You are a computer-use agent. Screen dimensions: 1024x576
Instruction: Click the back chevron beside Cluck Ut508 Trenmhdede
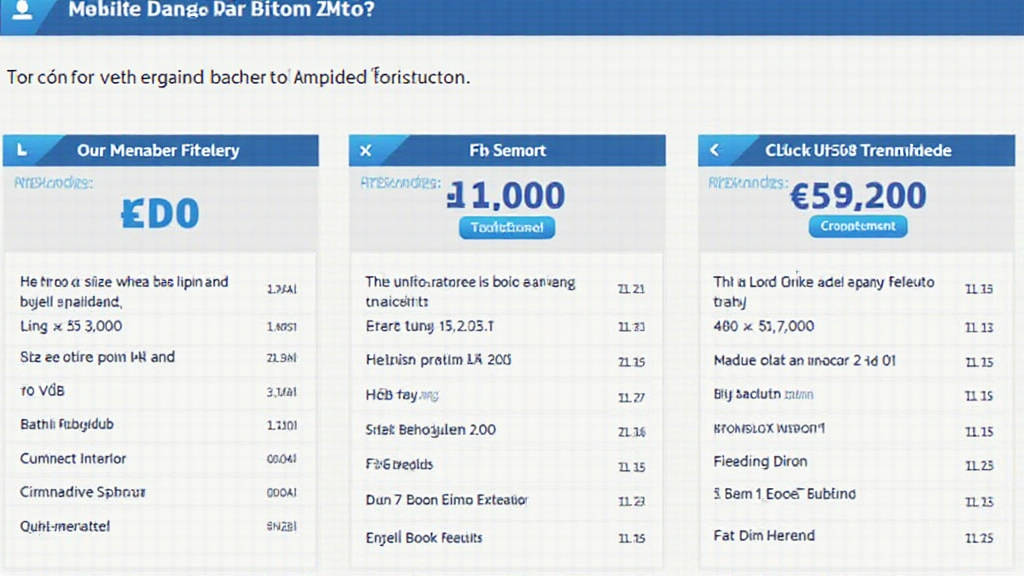(x=714, y=151)
